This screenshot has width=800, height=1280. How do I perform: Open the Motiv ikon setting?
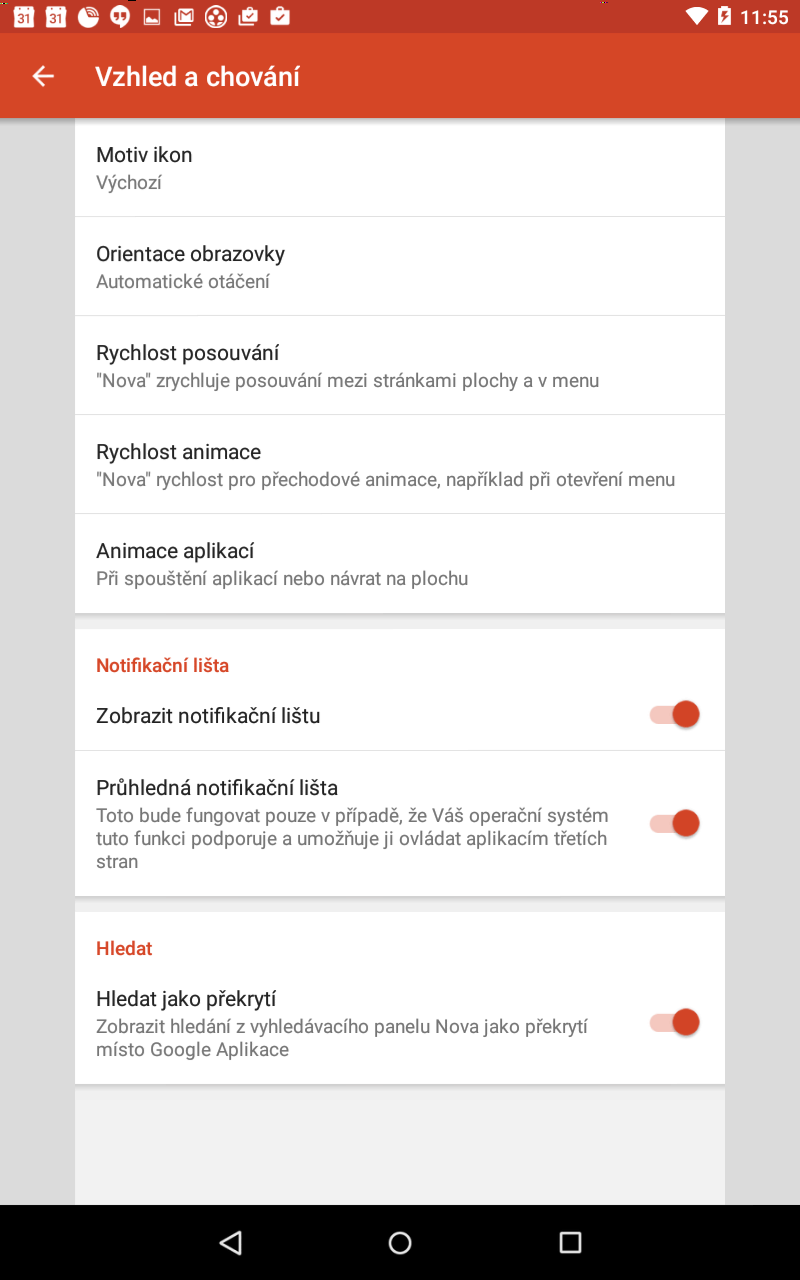click(400, 168)
